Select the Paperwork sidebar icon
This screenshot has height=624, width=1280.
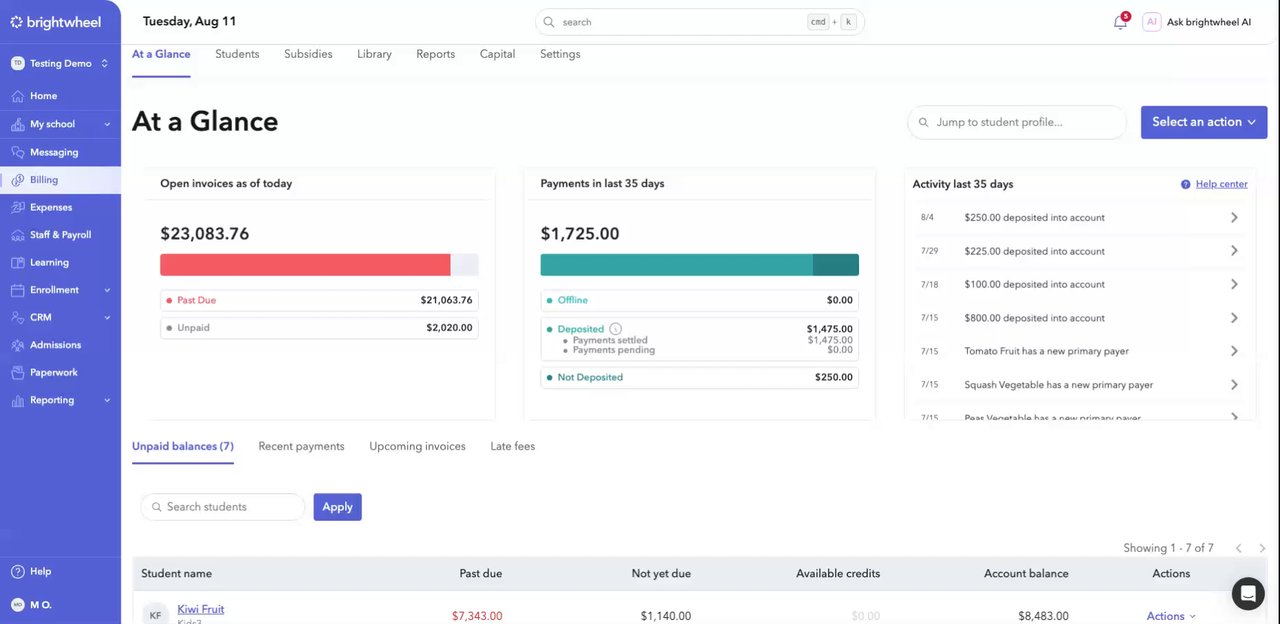[17, 372]
